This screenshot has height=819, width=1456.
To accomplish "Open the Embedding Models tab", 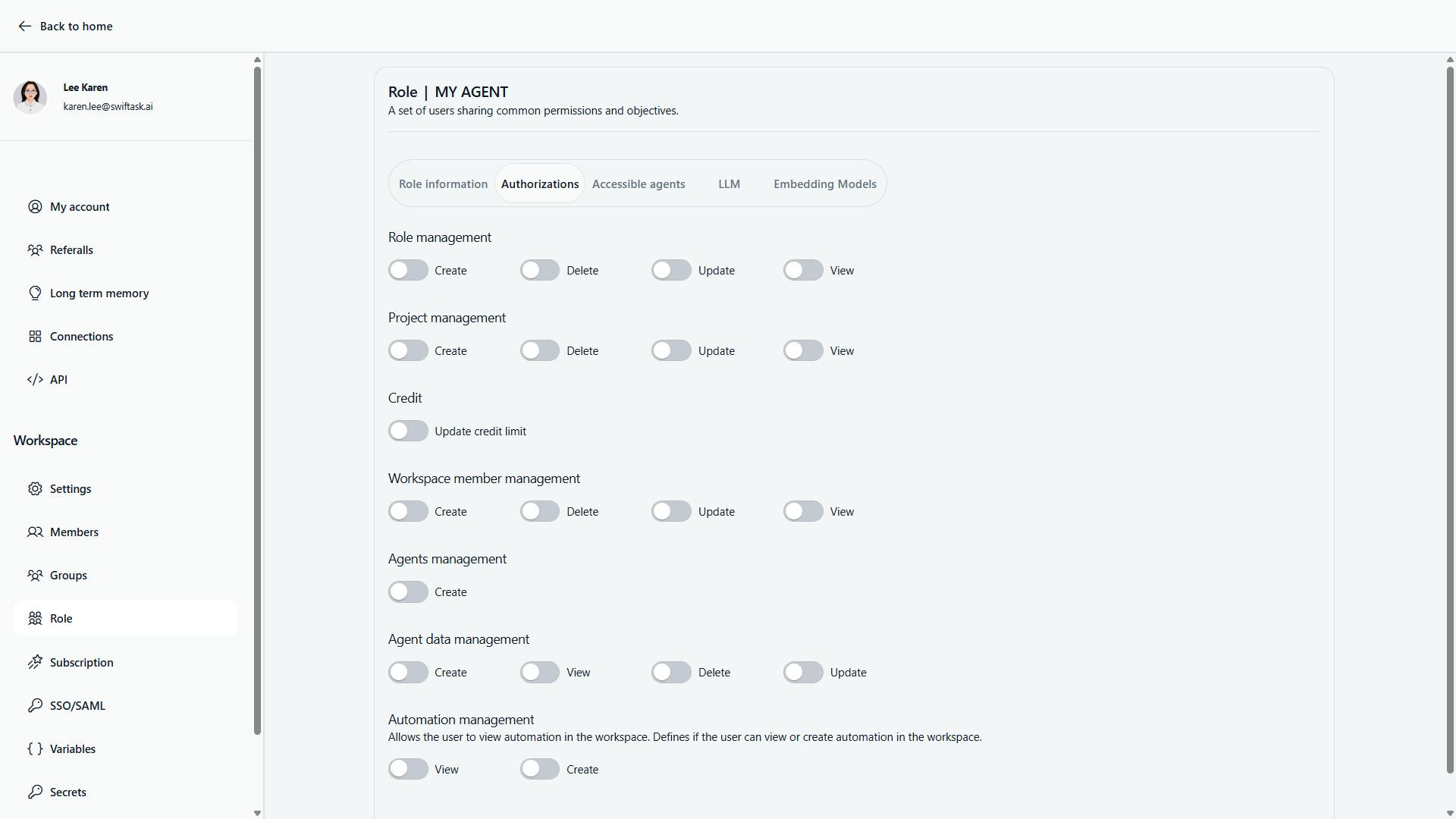I will pyautogui.click(x=824, y=184).
